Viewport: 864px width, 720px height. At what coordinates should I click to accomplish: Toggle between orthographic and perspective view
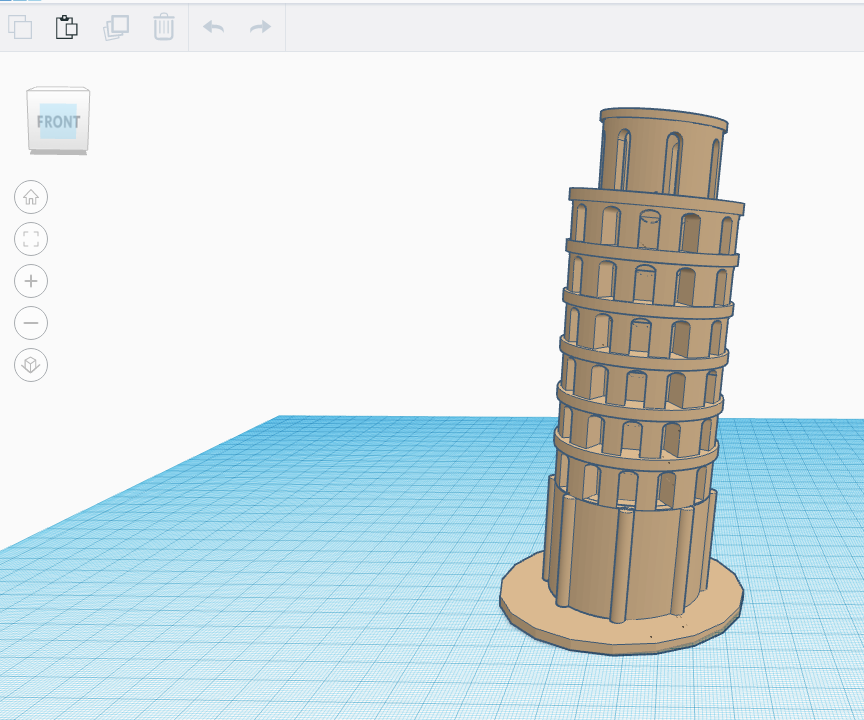30,365
